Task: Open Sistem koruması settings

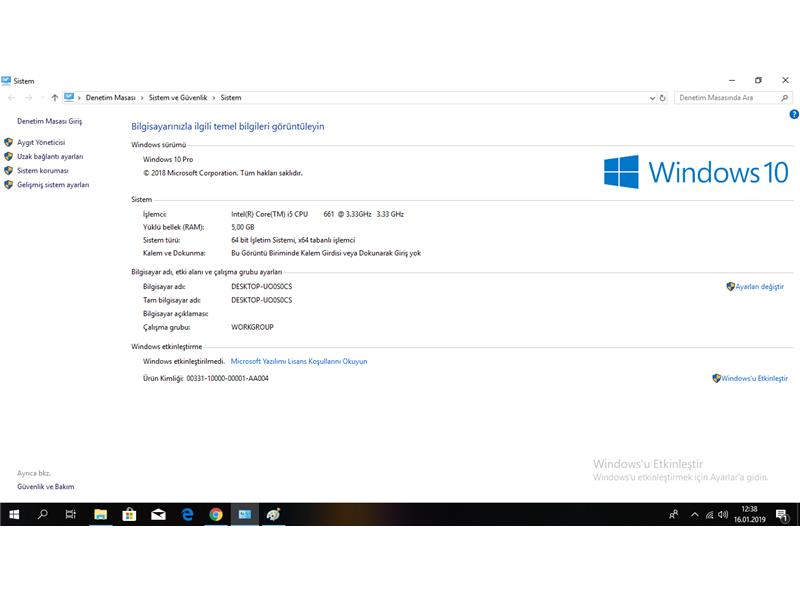Action: [43, 170]
